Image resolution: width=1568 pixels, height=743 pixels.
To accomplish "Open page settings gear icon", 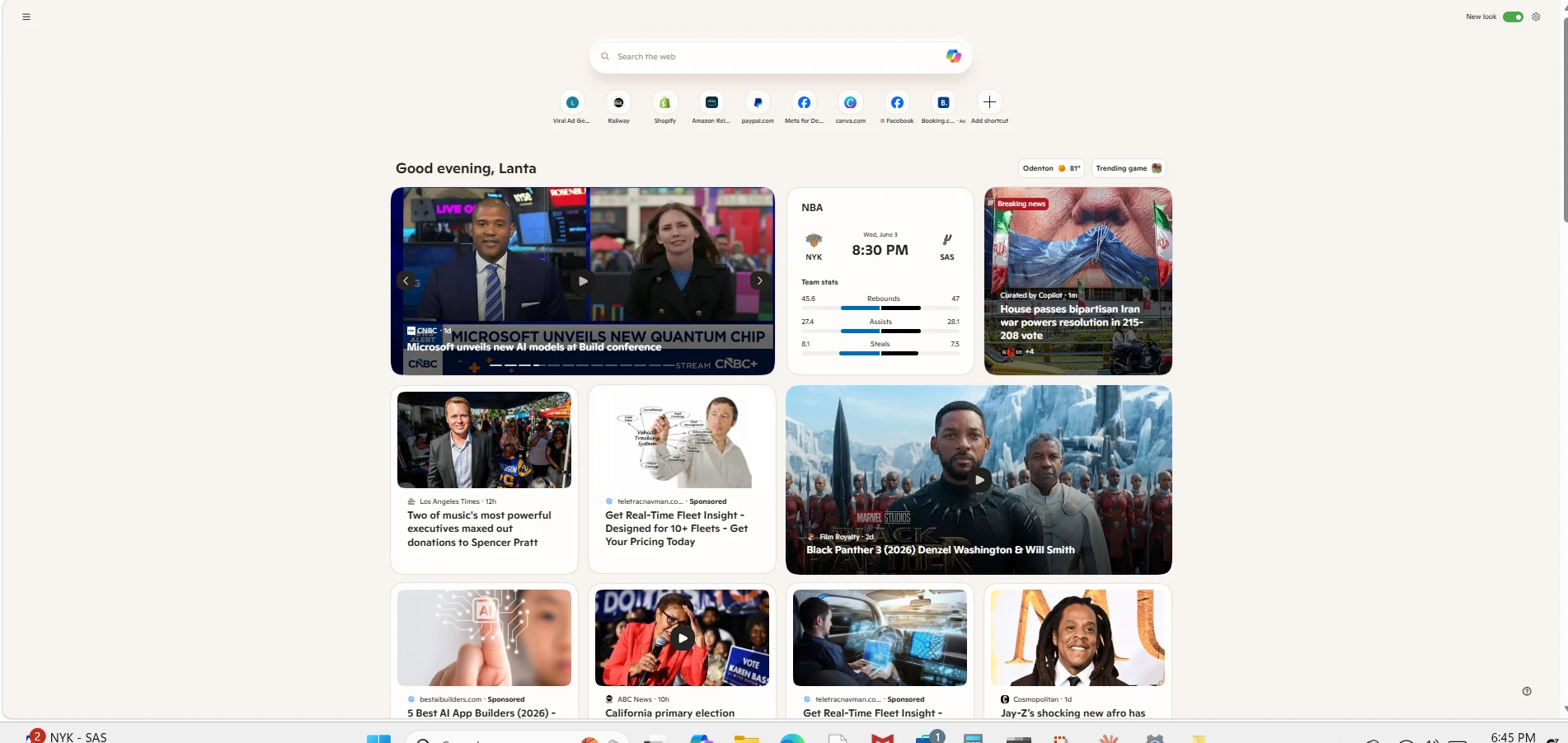I will point(1536,16).
